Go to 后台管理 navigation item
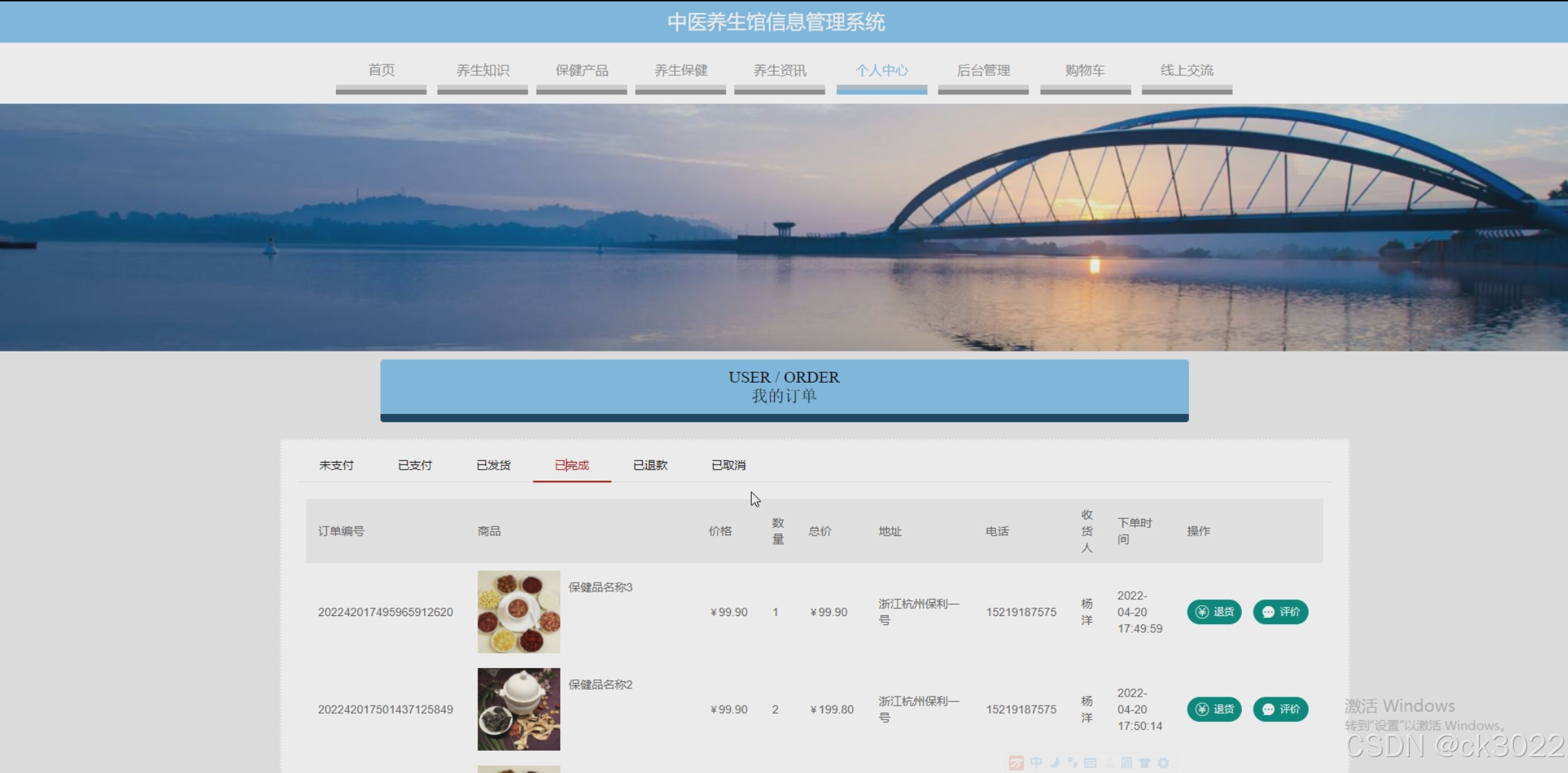Viewport: 1568px width, 773px height. coord(983,71)
